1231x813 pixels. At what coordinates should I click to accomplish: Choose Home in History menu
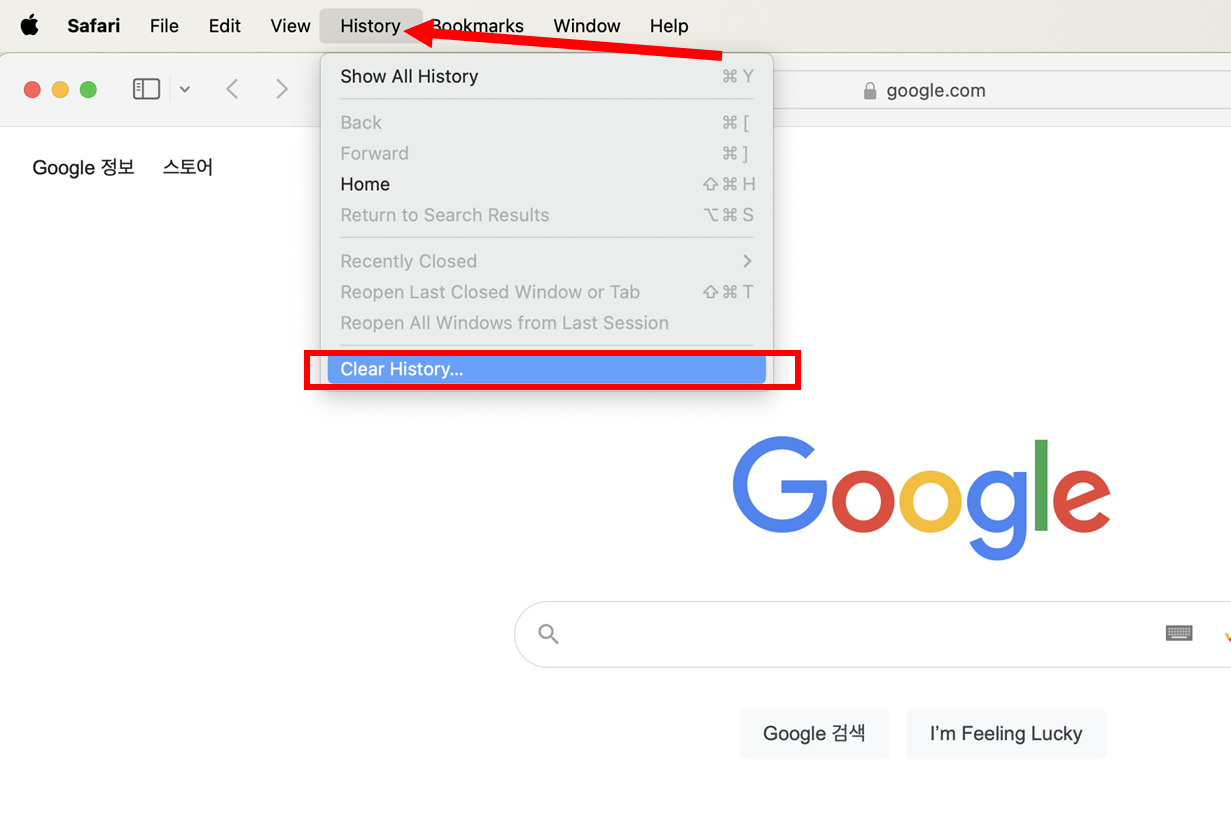547,184
